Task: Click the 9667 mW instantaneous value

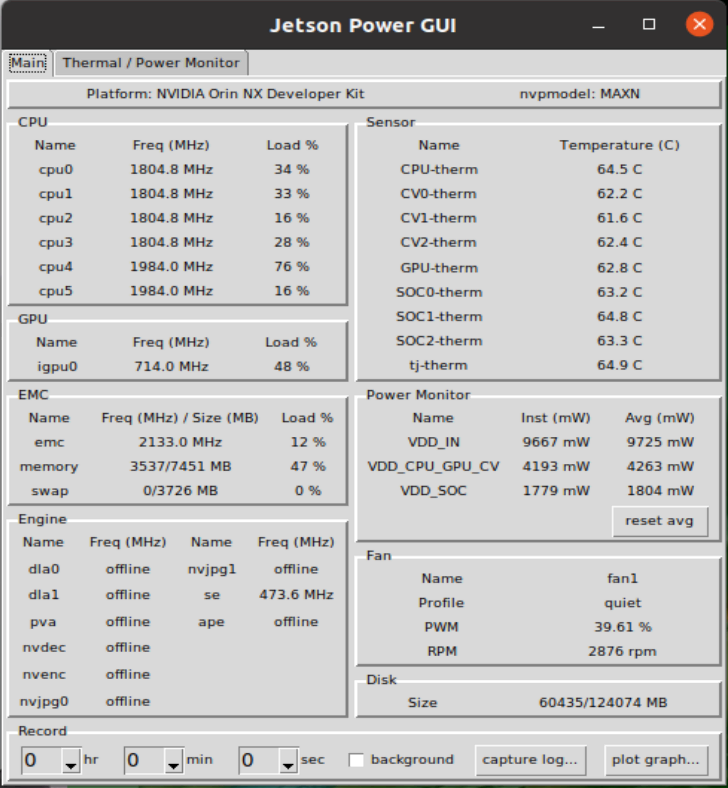Action: (x=556, y=442)
